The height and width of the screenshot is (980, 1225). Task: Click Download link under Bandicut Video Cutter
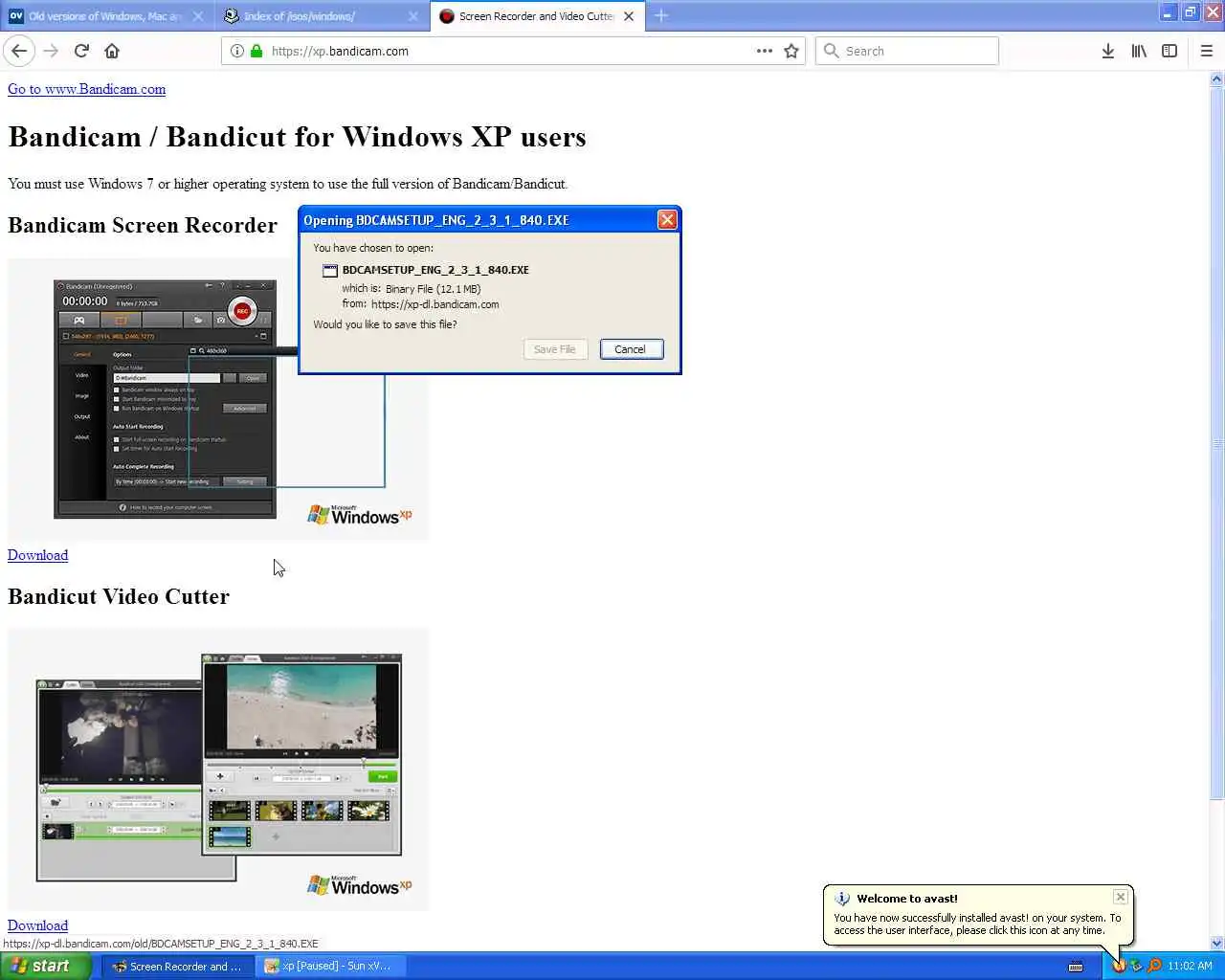(38, 925)
